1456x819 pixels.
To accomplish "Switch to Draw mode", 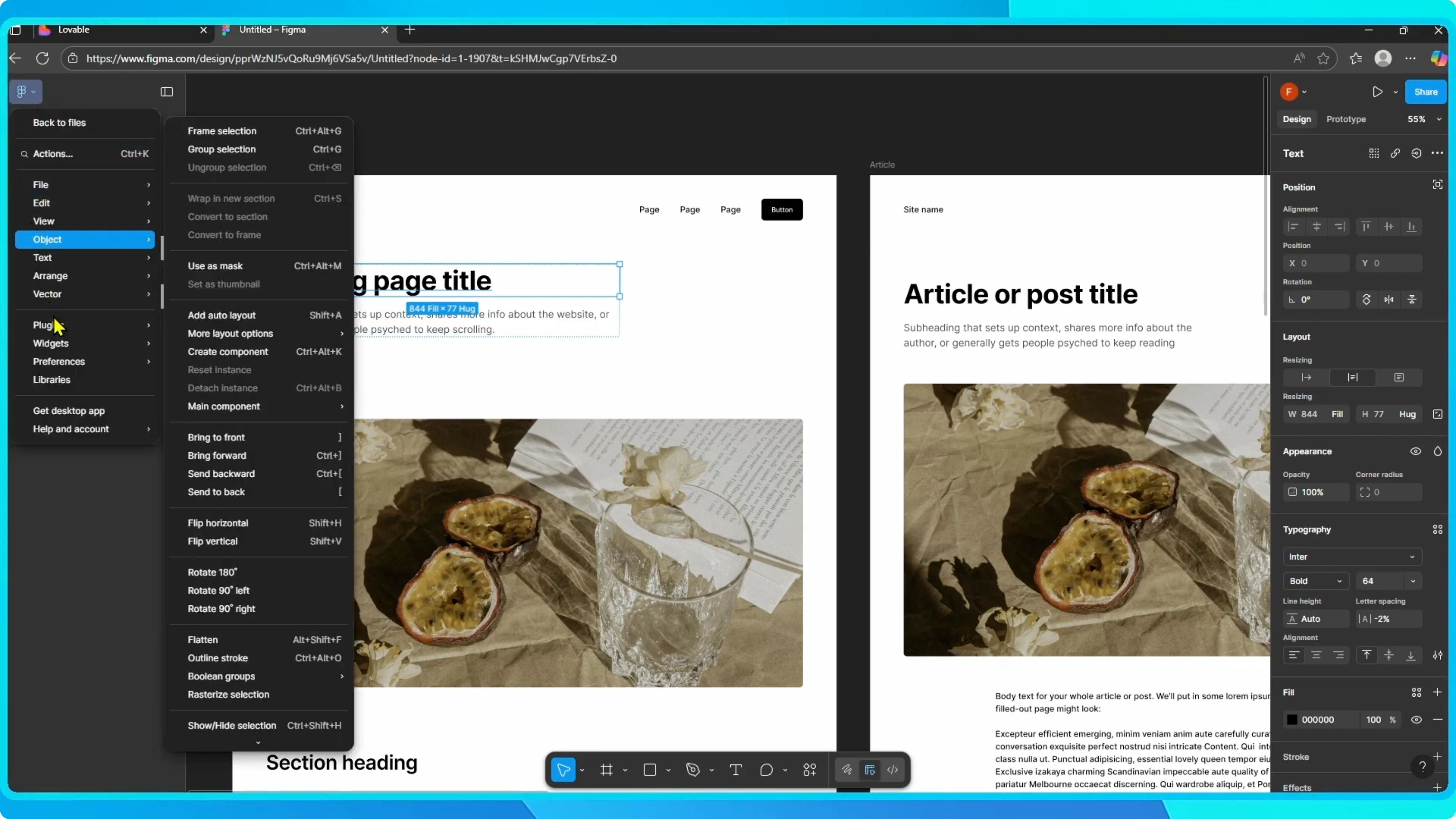I will point(847,769).
